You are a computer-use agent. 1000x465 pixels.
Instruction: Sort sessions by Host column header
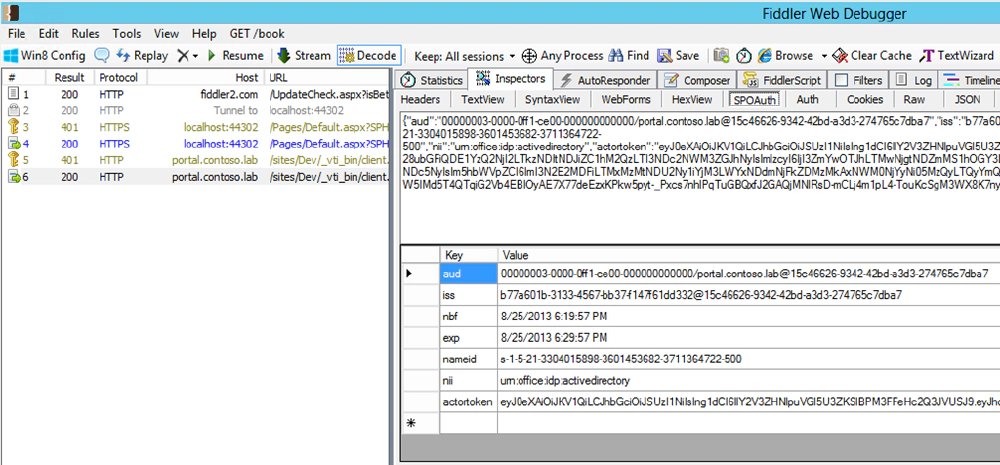[x=205, y=78]
